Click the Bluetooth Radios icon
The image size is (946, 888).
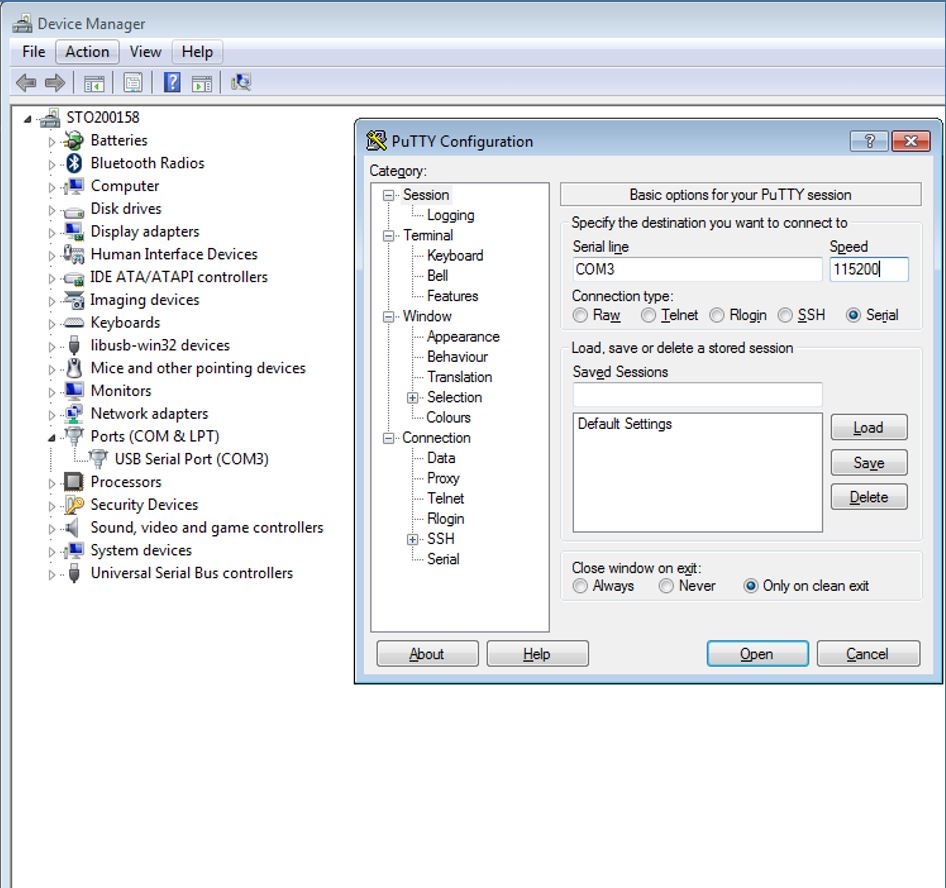(74, 163)
